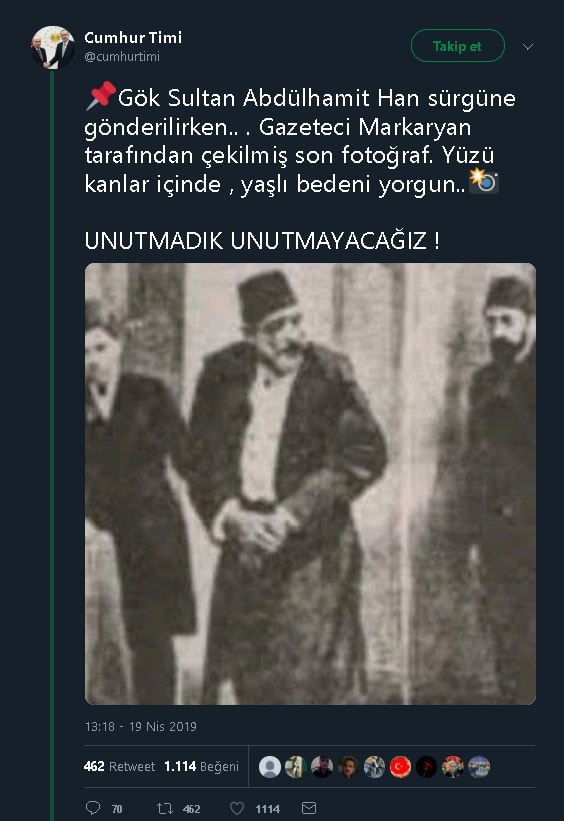Click the last liker avatar in row
This screenshot has width=564, height=821.
[479, 767]
